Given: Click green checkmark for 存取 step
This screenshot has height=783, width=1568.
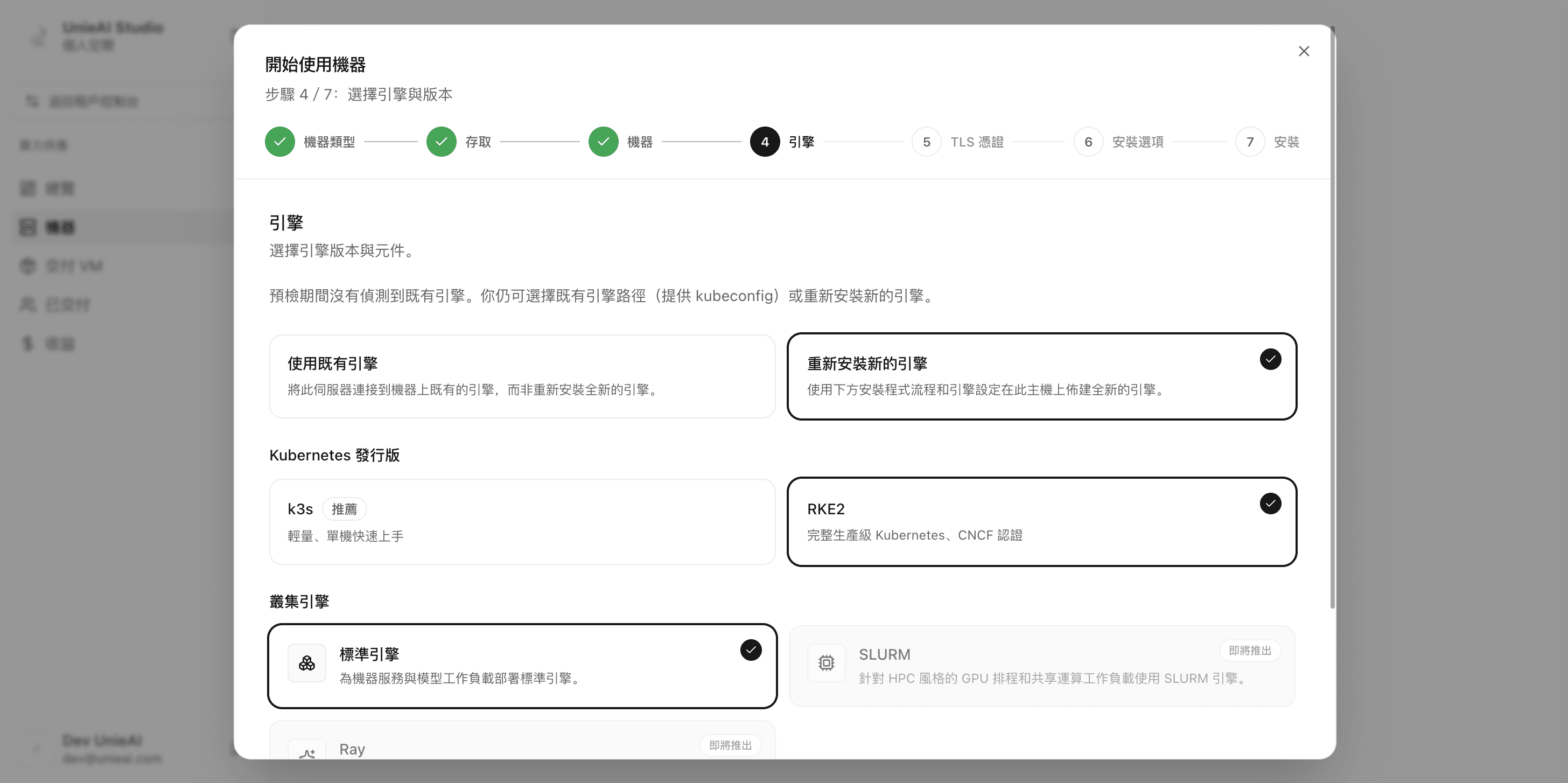Looking at the screenshot, I should point(442,142).
